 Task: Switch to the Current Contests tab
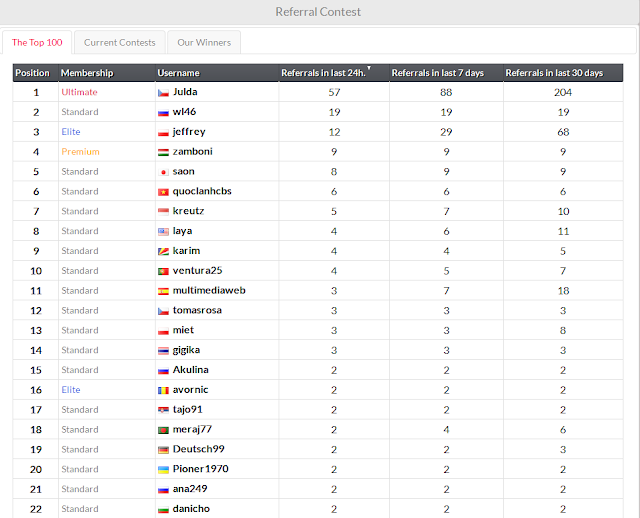tap(120, 43)
